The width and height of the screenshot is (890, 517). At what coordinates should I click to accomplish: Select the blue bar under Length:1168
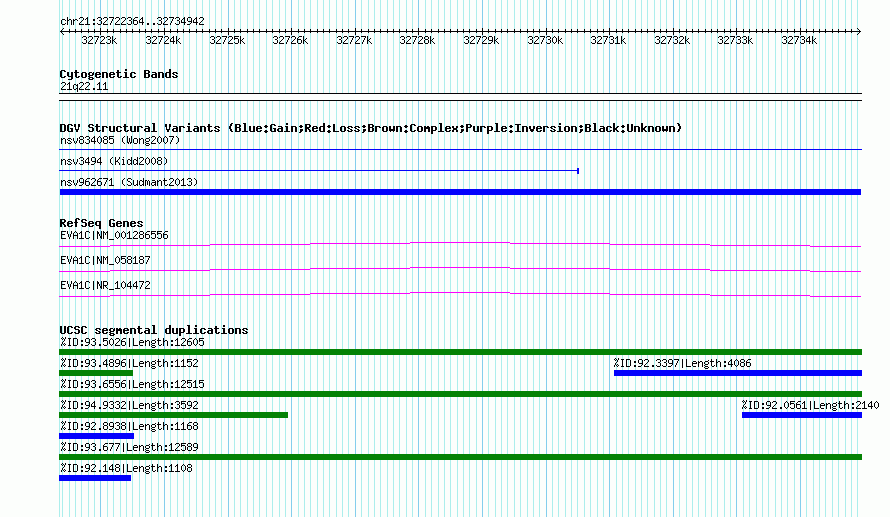(x=96, y=436)
